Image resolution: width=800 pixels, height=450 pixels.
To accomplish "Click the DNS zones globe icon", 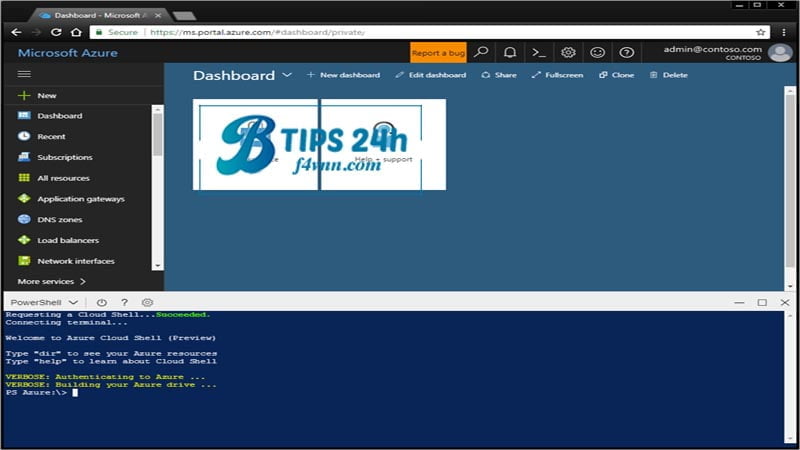I will click(x=24, y=219).
